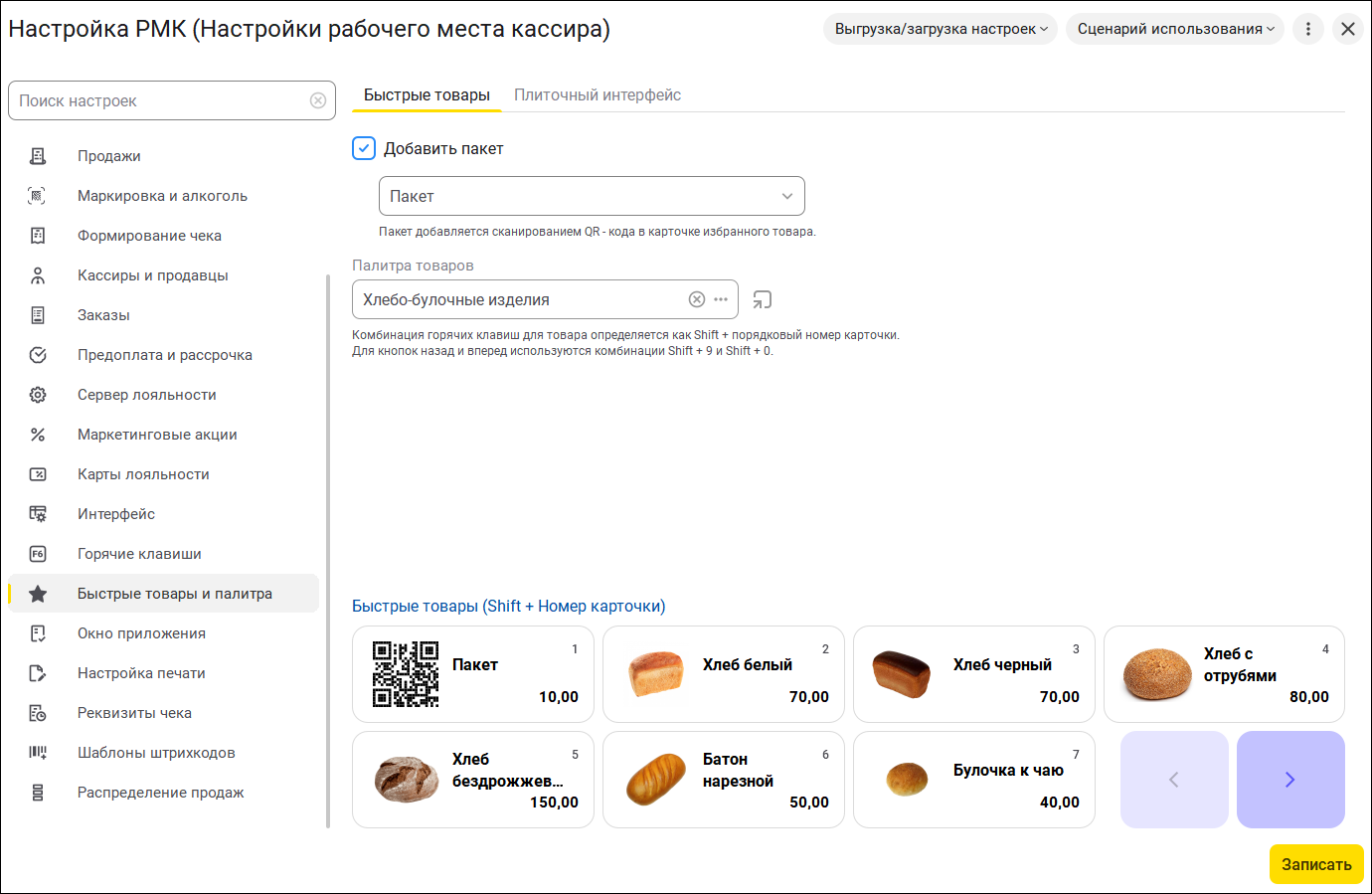Click the F6 hotkeys icon in sidebar
1372x894 pixels.
[38, 554]
